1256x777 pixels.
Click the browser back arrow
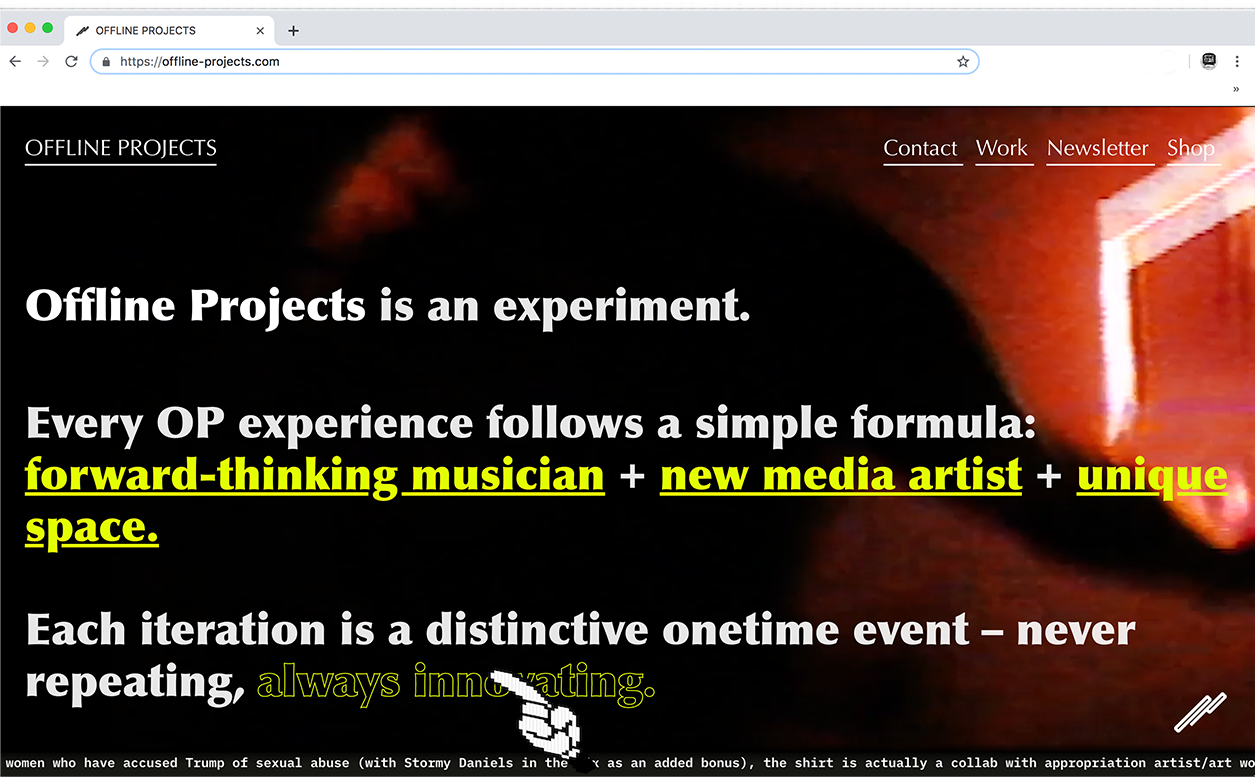click(x=15, y=62)
